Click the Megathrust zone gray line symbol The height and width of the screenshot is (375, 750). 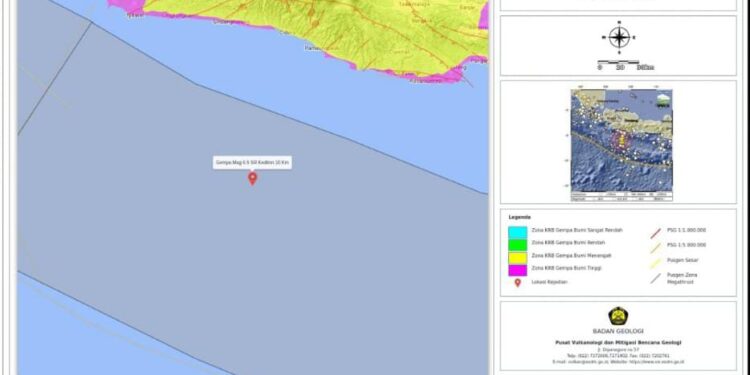(655, 278)
